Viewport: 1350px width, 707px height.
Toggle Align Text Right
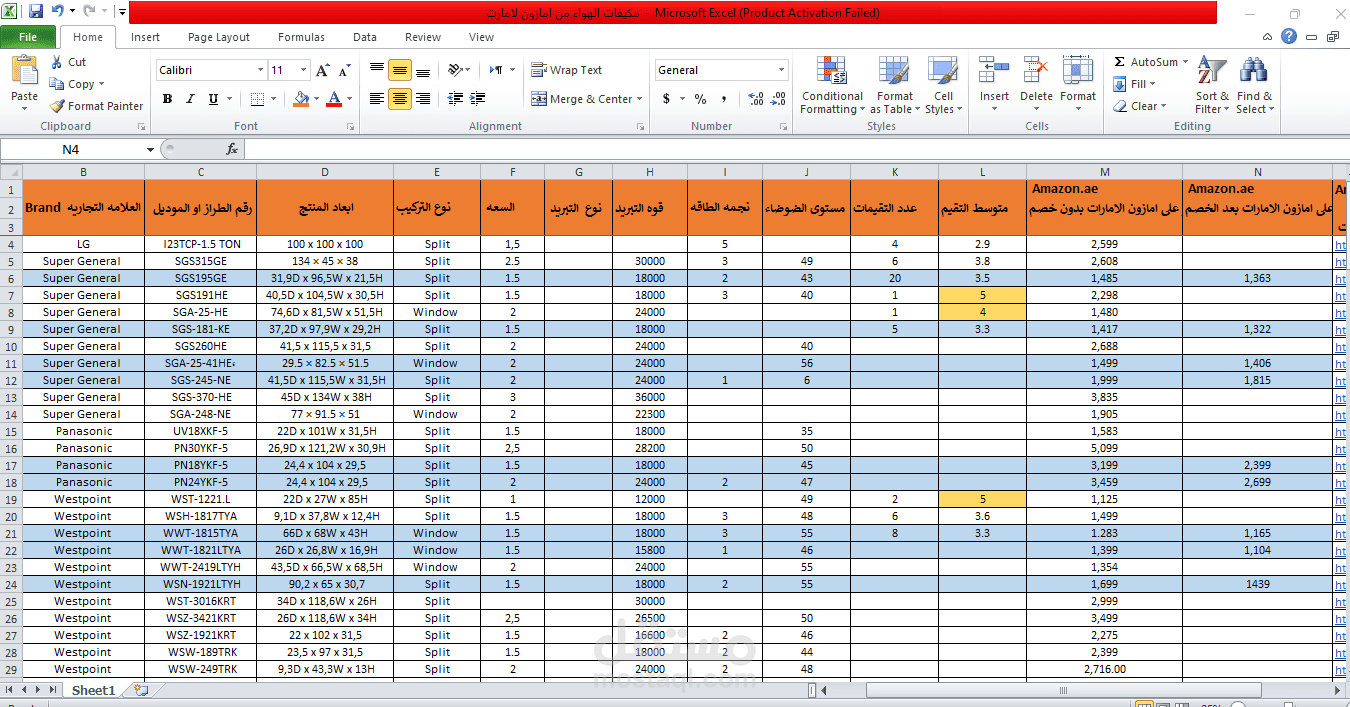422,99
